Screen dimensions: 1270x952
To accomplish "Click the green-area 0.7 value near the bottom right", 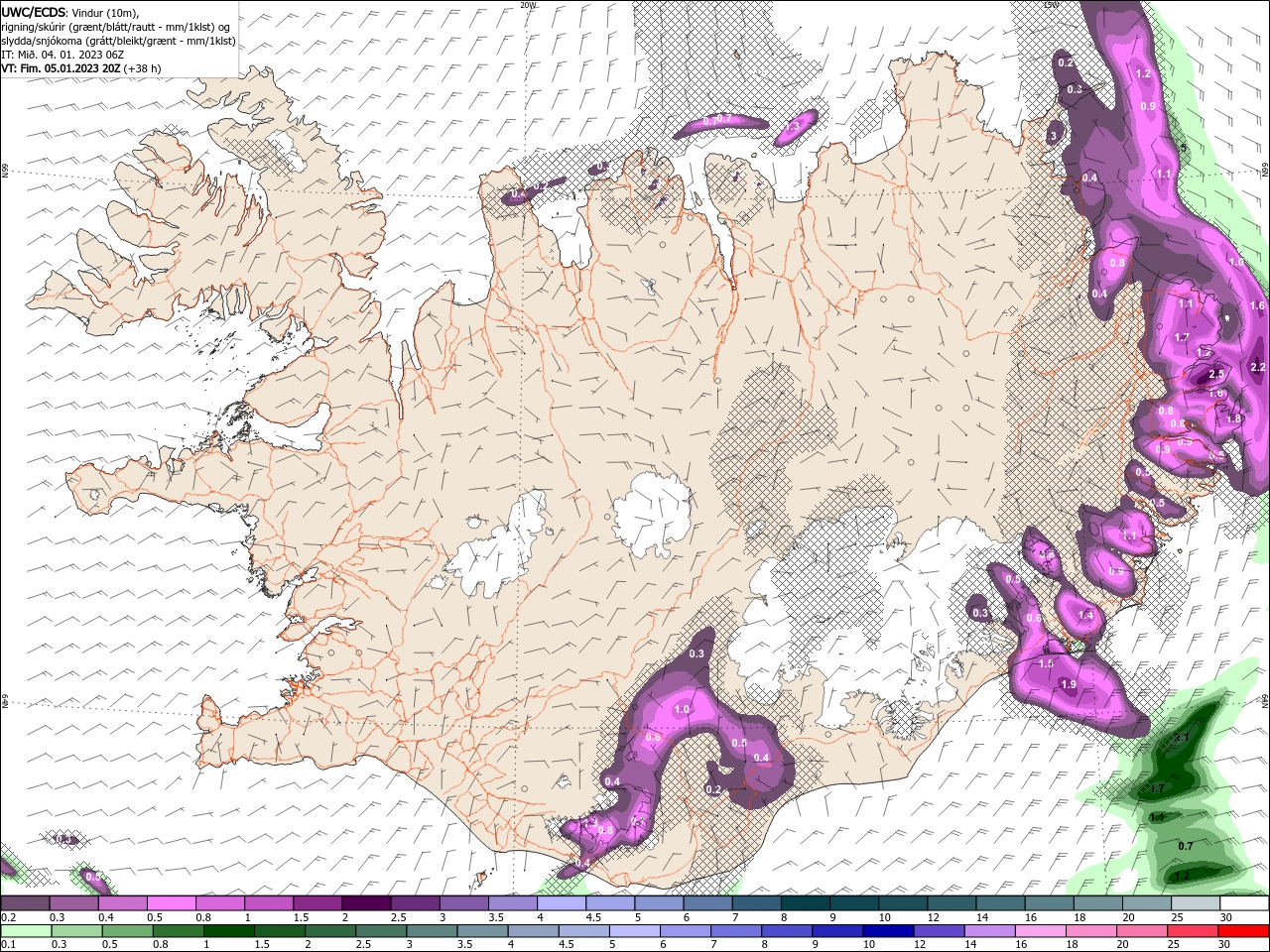I will point(1185,846).
